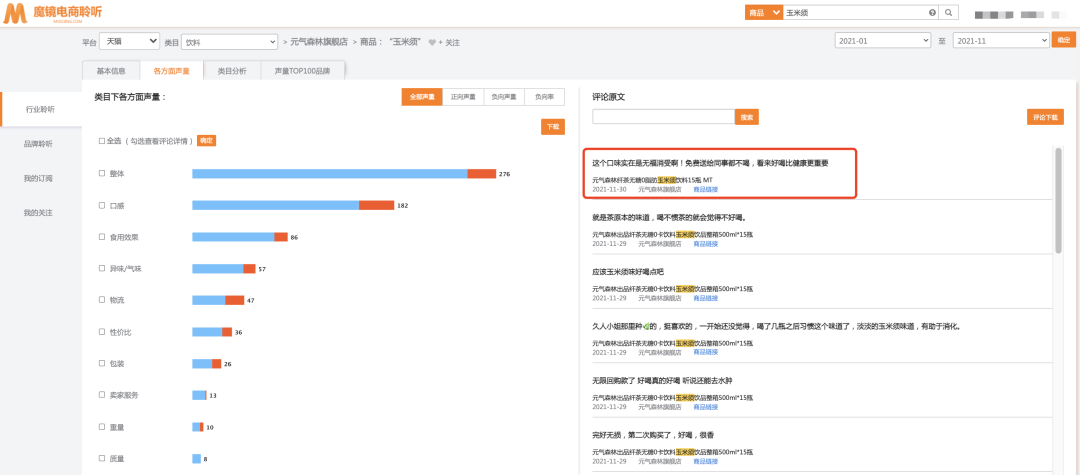This screenshot has height=475, width=1080.
Task: Switch to the 类目分析 tab
Action: [x=232, y=71]
